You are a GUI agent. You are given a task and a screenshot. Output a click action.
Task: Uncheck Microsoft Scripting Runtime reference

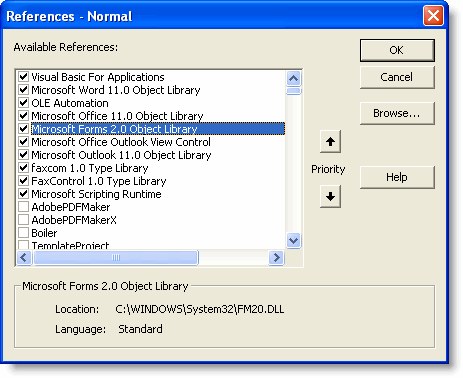pos(23,194)
